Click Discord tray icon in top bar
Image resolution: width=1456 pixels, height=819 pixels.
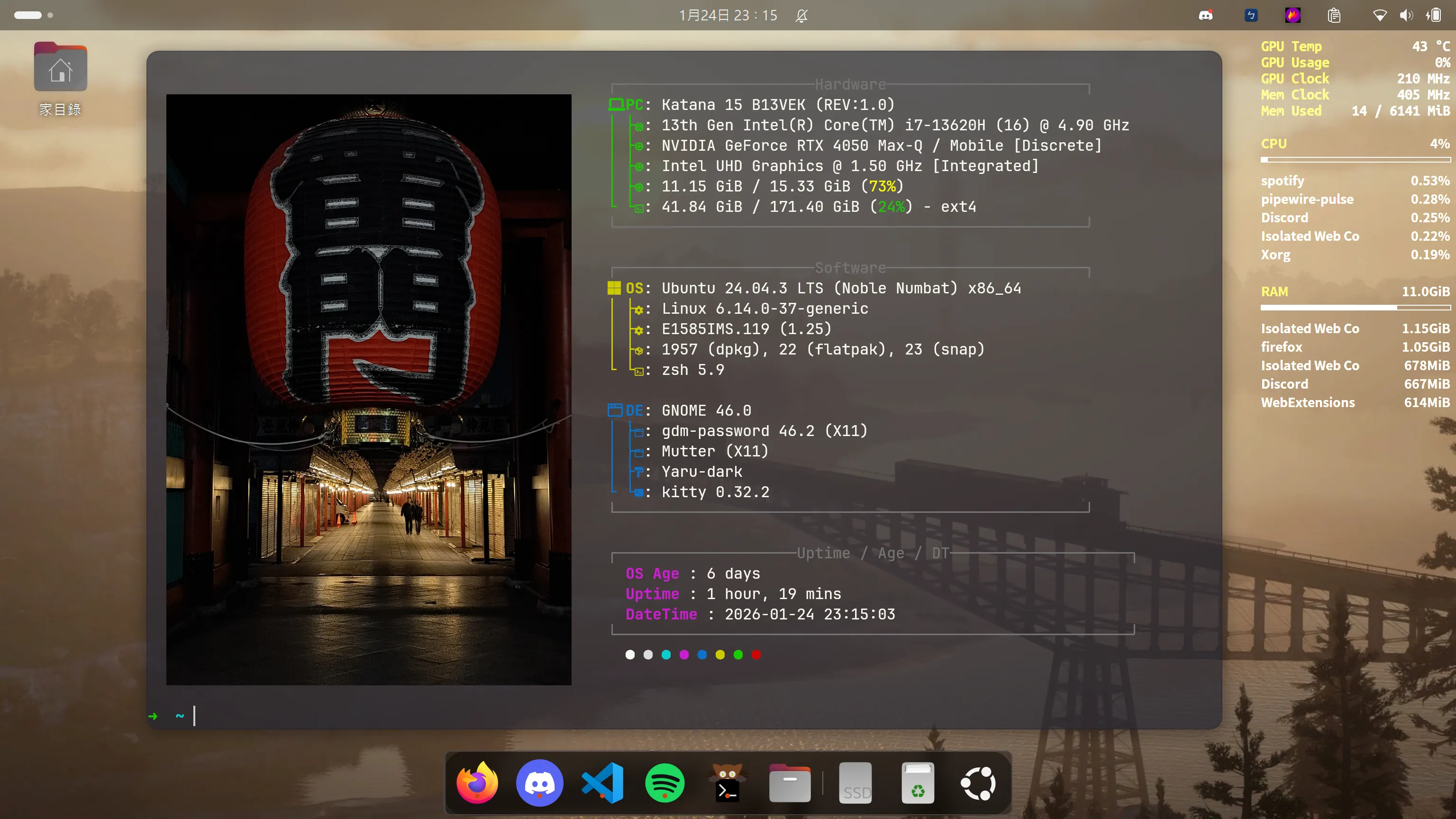click(x=1206, y=15)
